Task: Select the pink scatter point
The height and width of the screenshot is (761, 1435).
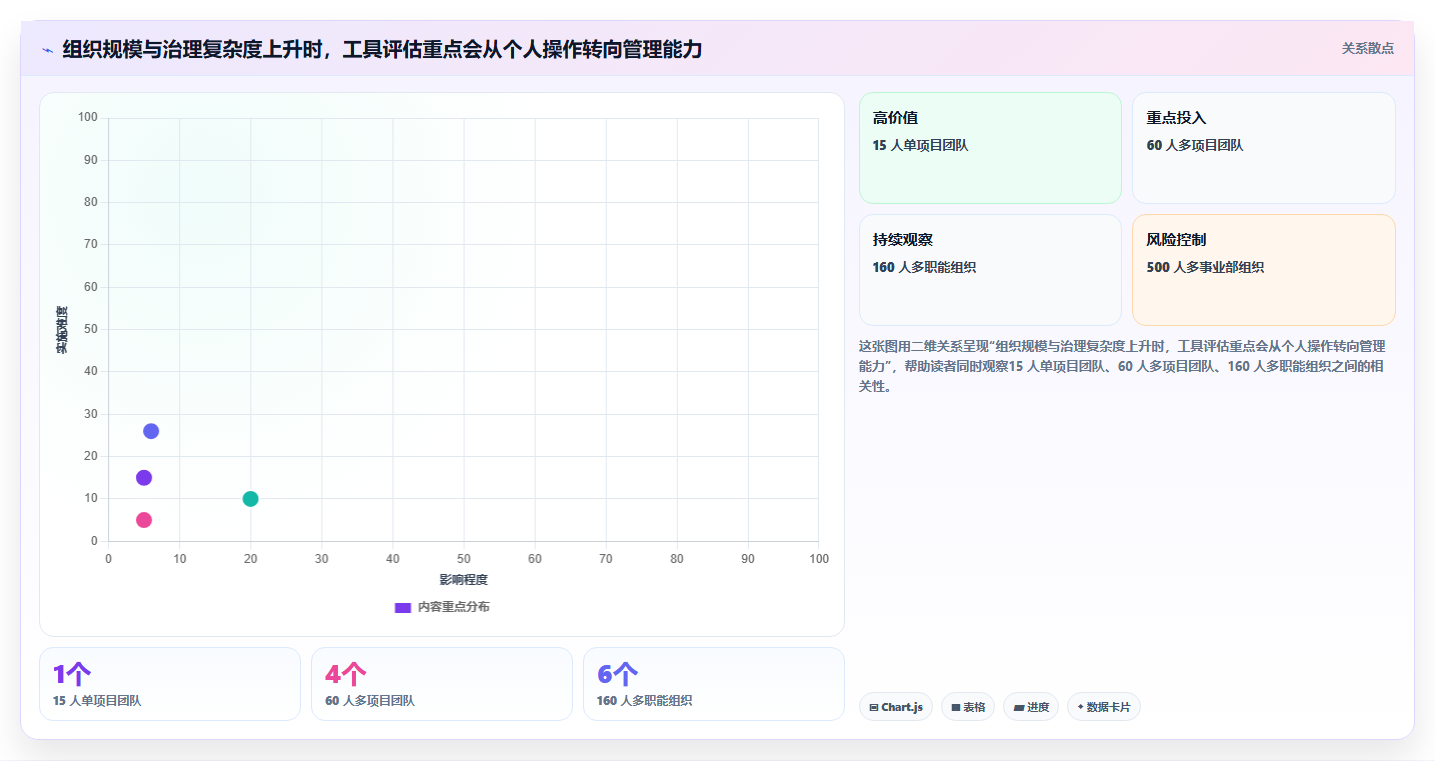Action: click(144, 520)
